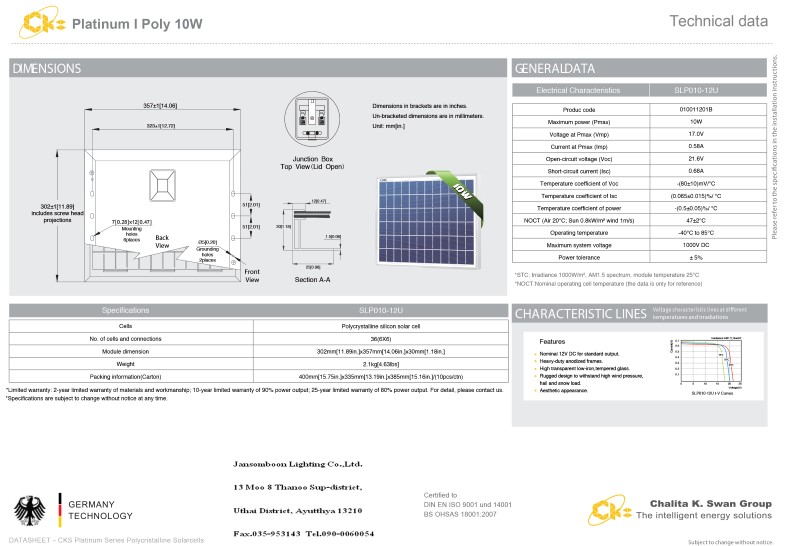The height and width of the screenshot is (546, 791).
Task: Click 'Voltage at Pmax (Vmp)' label
Action: coord(579,135)
